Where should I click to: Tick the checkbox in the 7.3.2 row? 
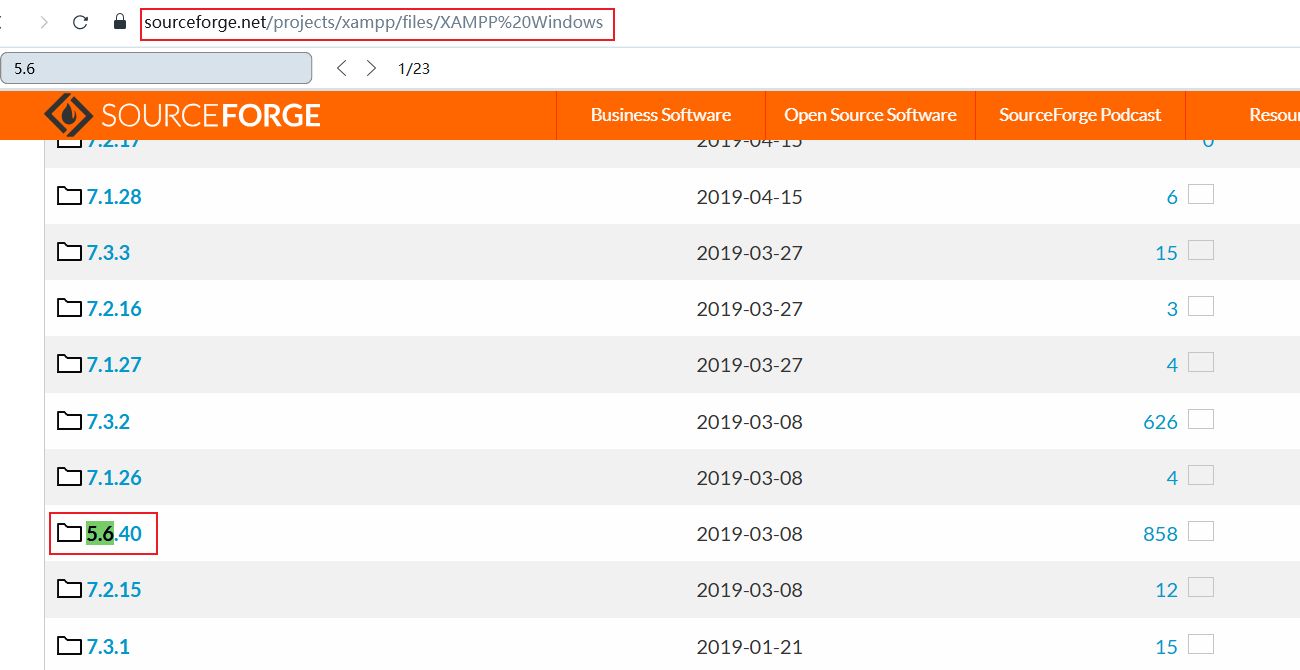coord(1200,420)
